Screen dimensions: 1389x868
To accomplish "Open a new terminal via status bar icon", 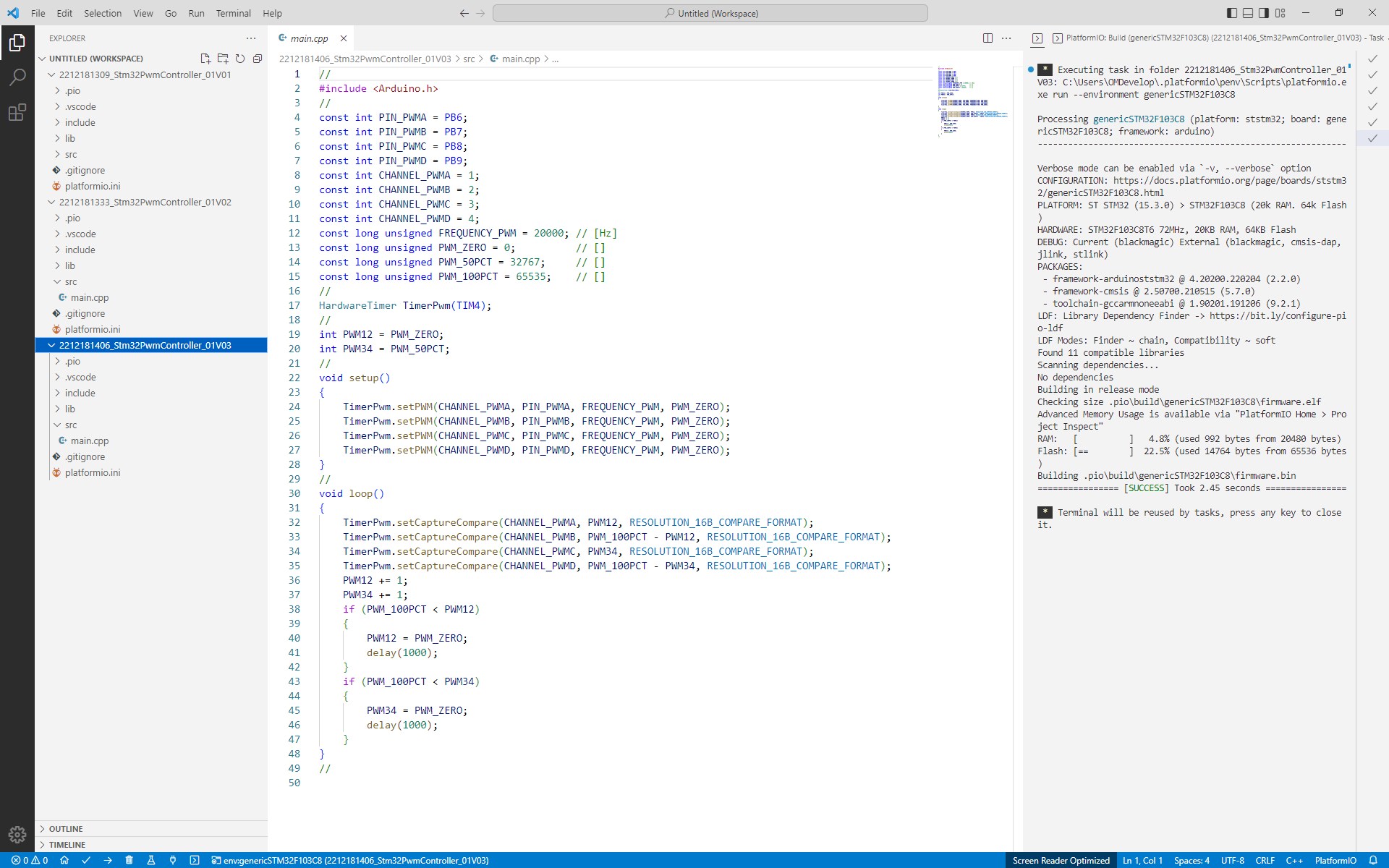I will (x=194, y=860).
